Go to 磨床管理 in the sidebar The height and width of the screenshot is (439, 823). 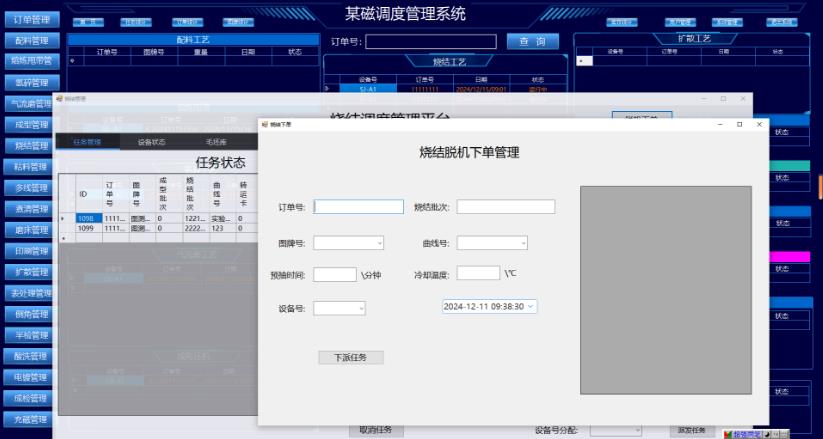pyautogui.click(x=30, y=230)
